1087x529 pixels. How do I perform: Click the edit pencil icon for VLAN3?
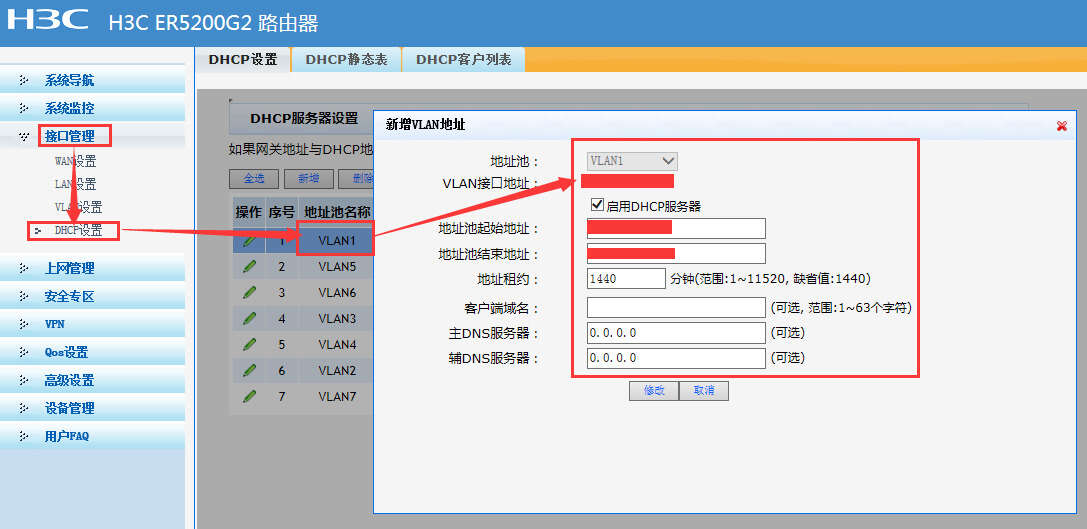click(x=249, y=318)
